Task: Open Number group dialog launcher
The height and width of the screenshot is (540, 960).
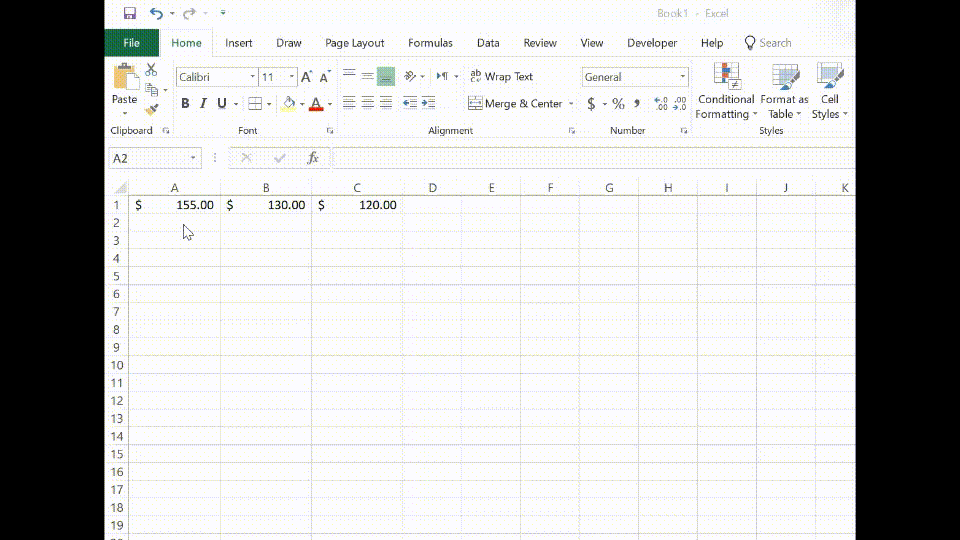Action: [684, 130]
